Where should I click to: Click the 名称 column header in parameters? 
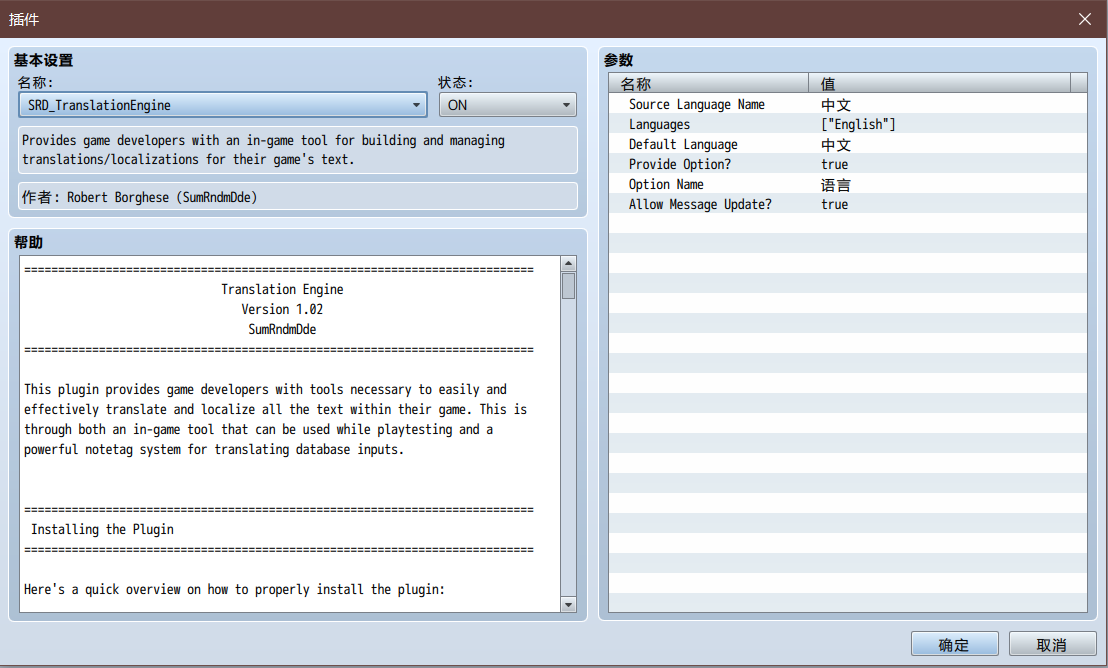(708, 83)
